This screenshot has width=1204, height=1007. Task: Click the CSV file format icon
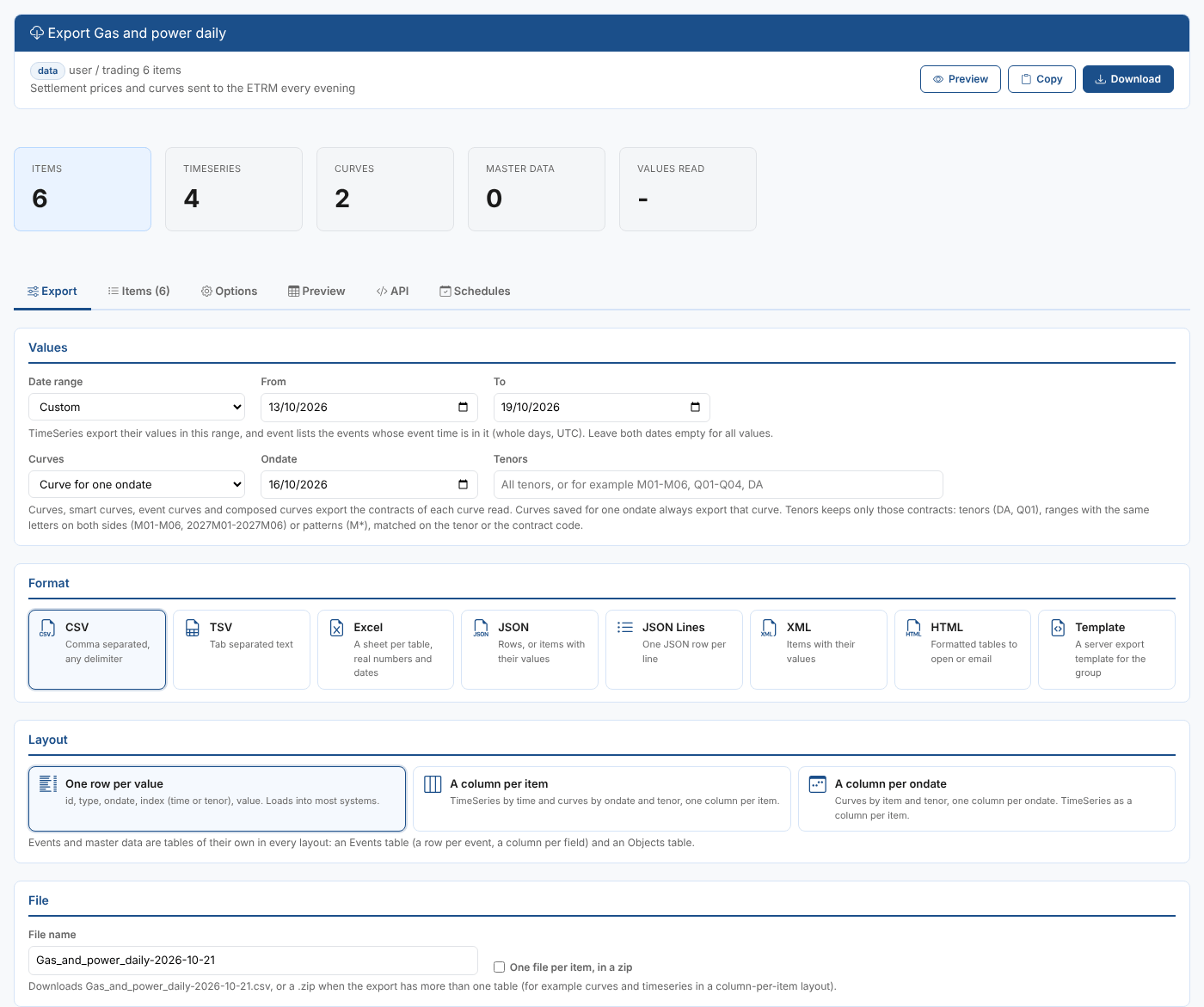(47, 629)
